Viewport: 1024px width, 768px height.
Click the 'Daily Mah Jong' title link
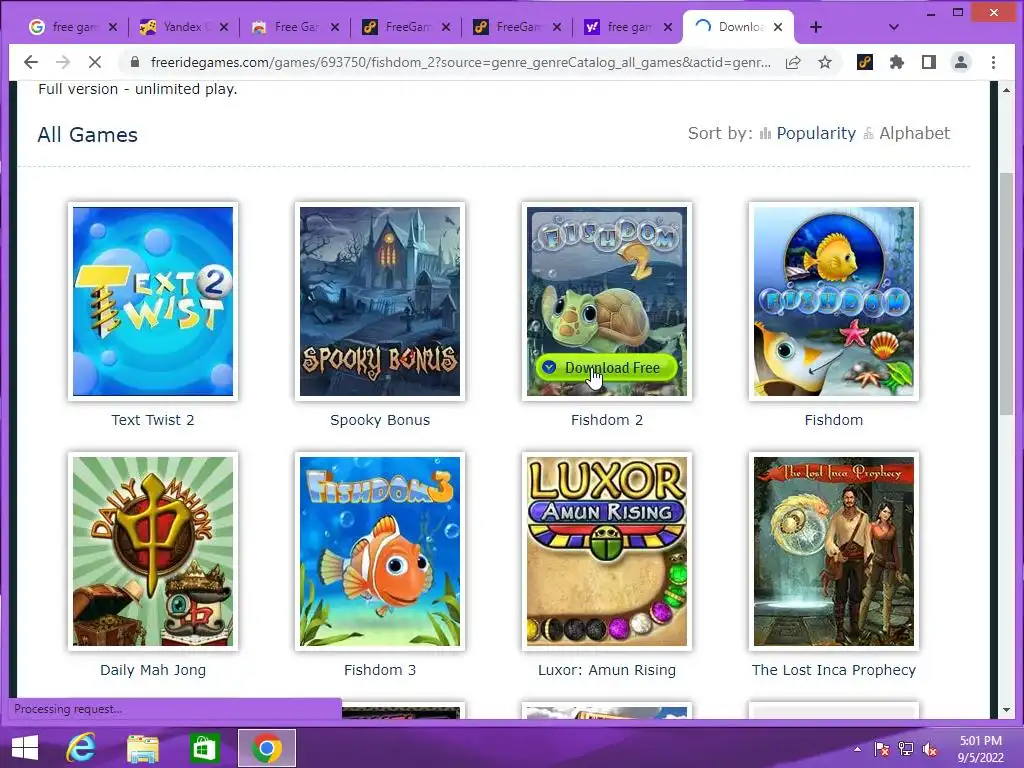[x=153, y=670]
